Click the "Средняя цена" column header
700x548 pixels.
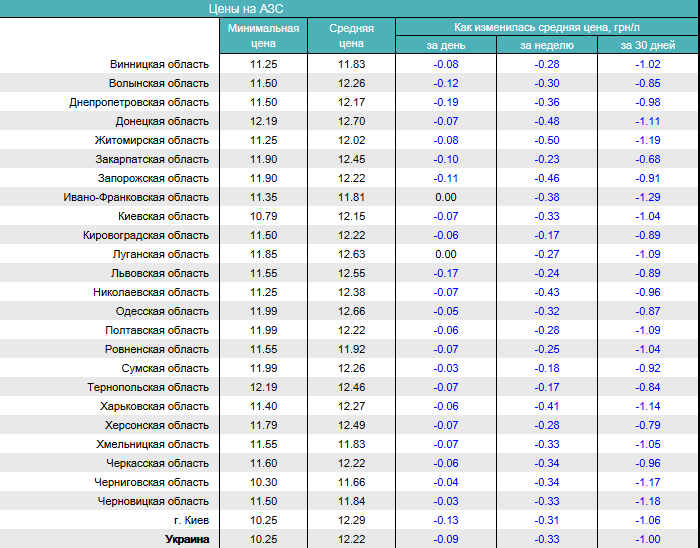tap(351, 36)
